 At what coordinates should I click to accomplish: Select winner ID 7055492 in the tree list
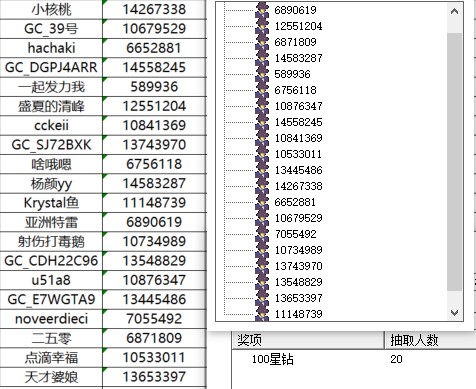pos(295,234)
